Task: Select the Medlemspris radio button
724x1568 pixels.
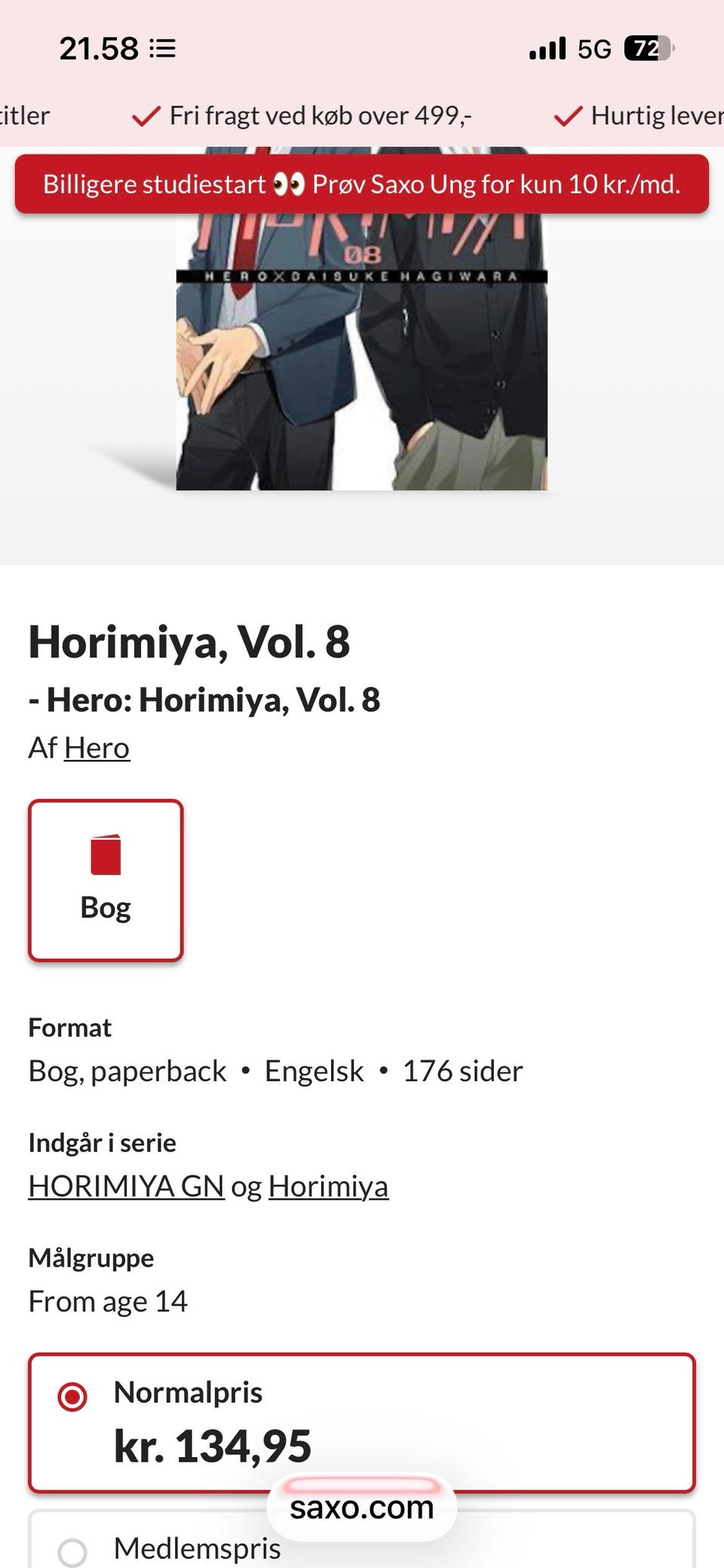Action: [x=72, y=1552]
